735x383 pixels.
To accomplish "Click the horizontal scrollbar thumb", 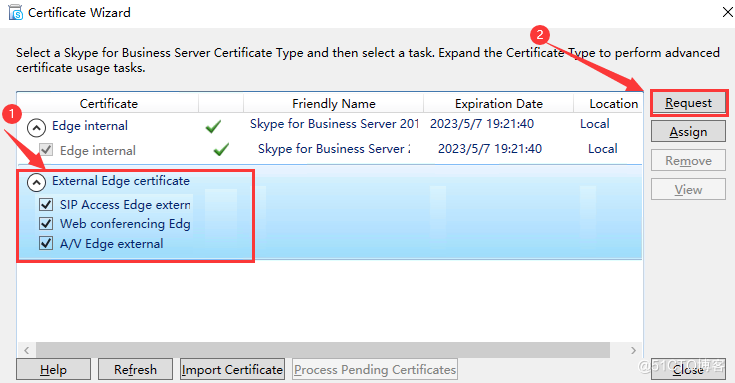I will pyautogui.click(x=323, y=350).
